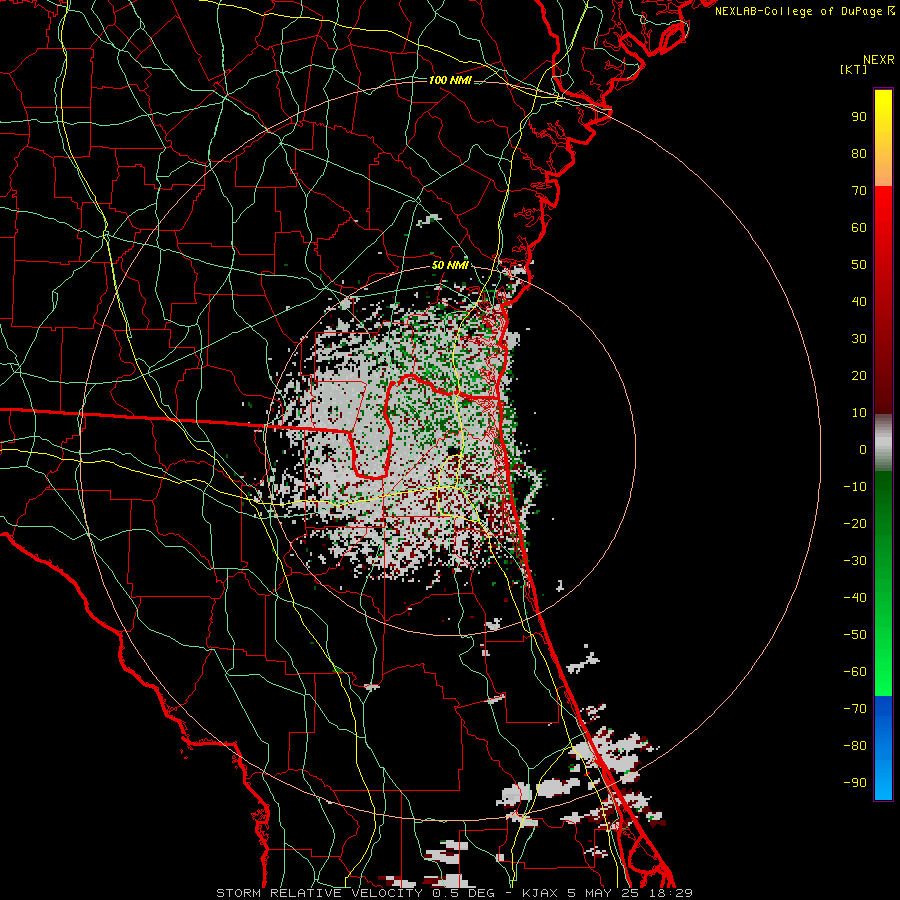Click the positive 10 knots scale label
900x900 pixels.
pyautogui.click(x=859, y=413)
